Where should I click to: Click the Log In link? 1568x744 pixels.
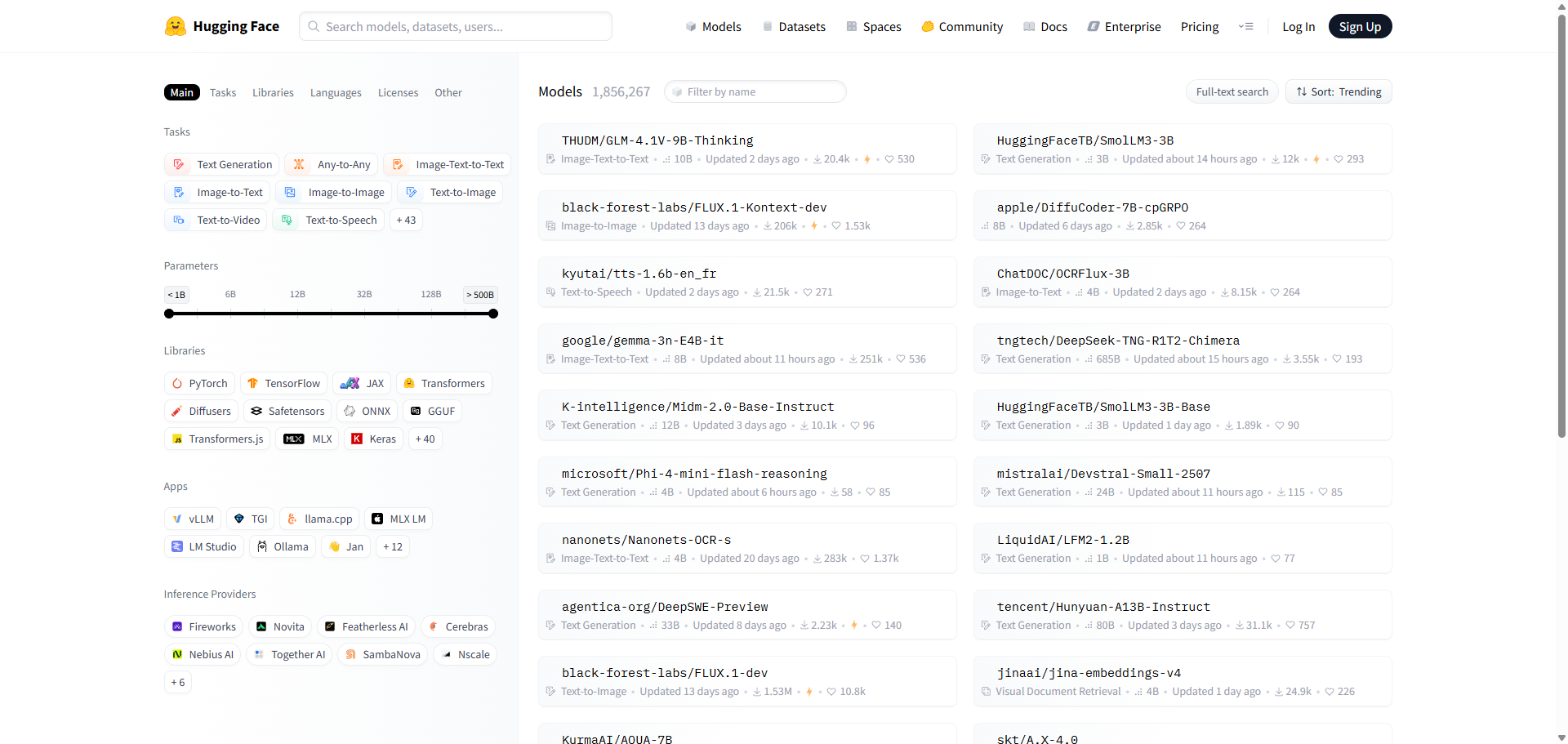point(1298,26)
